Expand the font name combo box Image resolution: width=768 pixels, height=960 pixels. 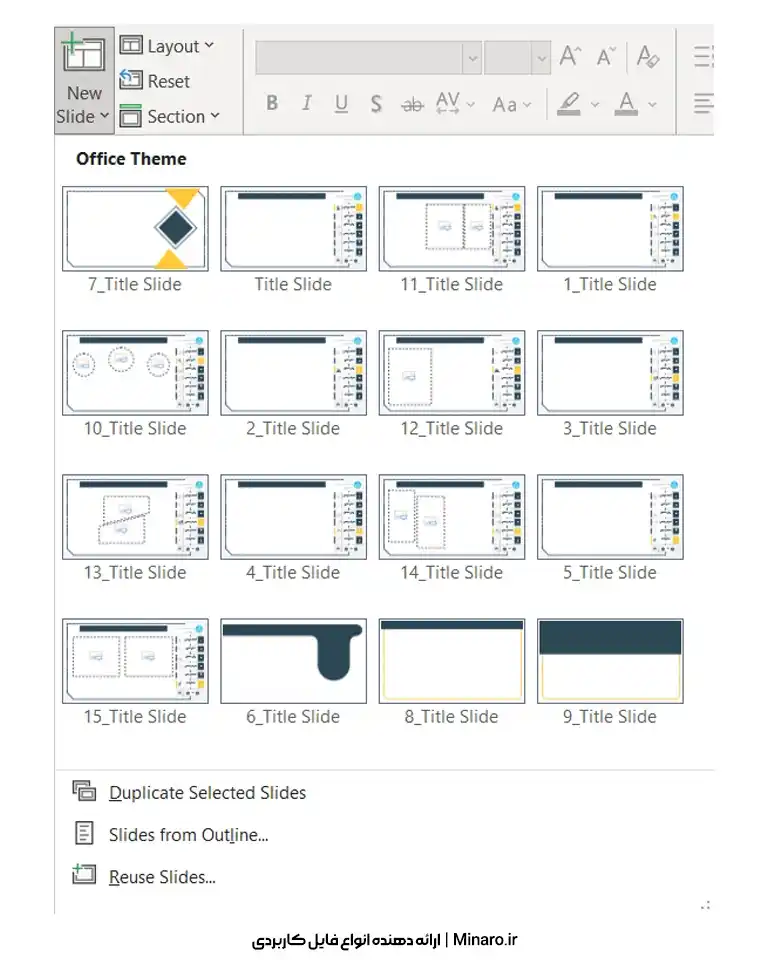(x=472, y=58)
